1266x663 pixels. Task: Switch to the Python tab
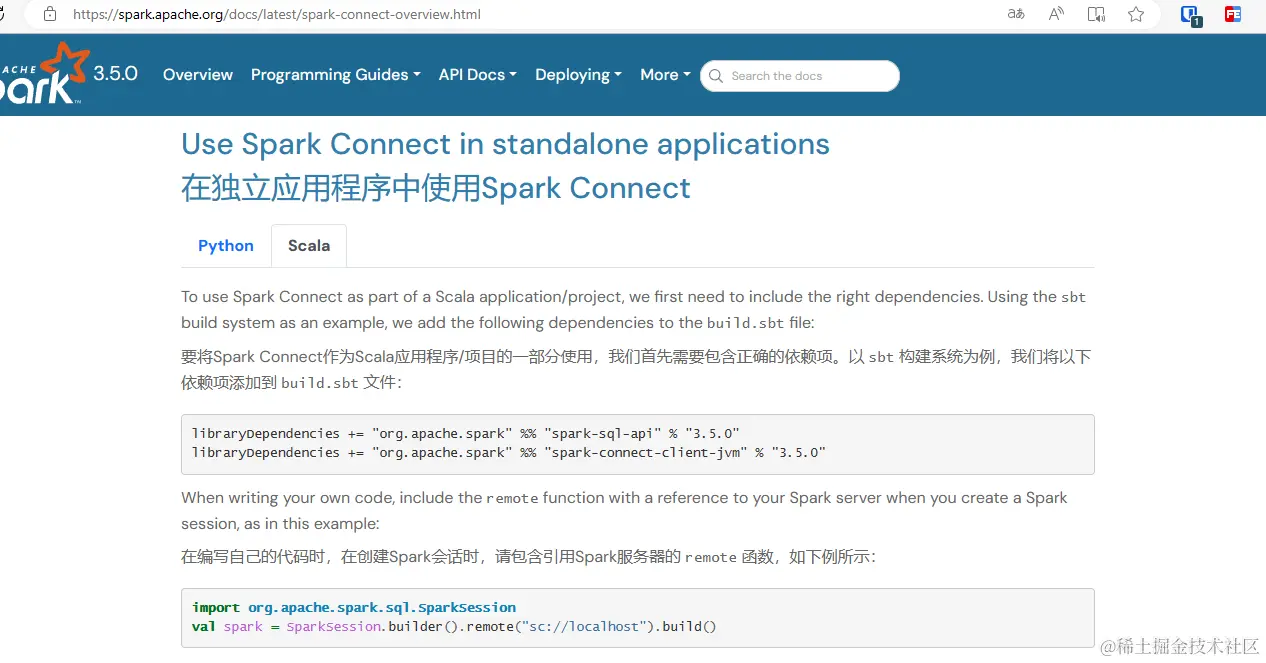point(225,245)
